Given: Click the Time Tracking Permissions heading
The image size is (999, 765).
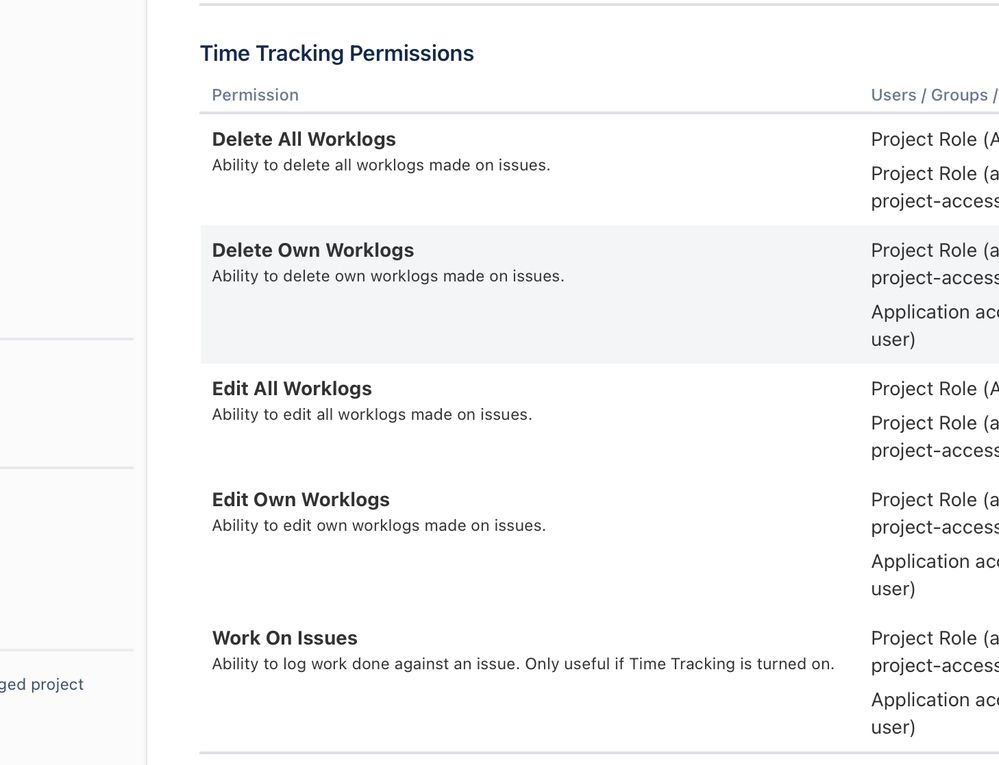Looking at the screenshot, I should pyautogui.click(x=337, y=54).
